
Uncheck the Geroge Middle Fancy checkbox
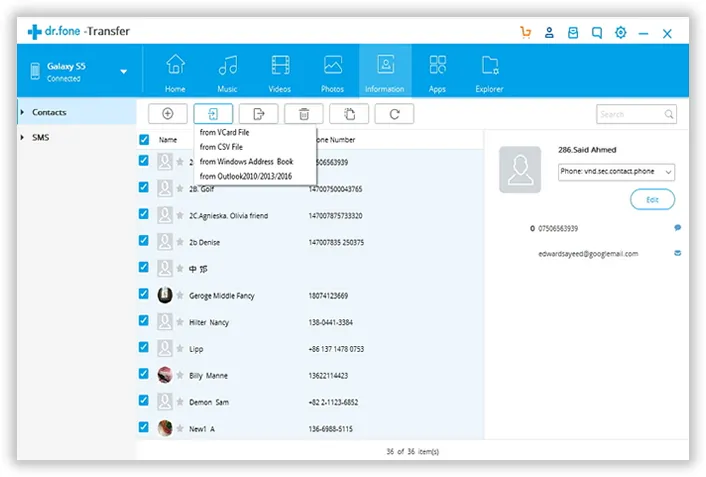click(144, 294)
